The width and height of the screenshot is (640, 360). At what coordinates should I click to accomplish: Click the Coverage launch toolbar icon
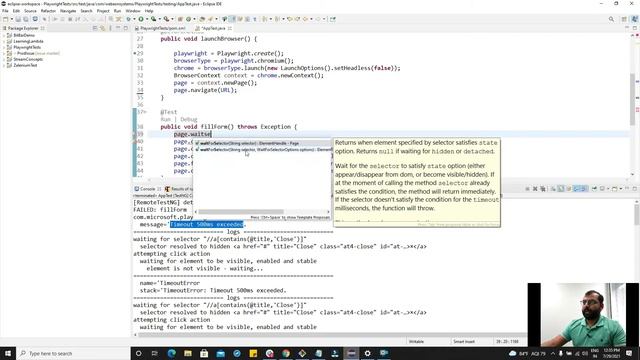point(153,19)
